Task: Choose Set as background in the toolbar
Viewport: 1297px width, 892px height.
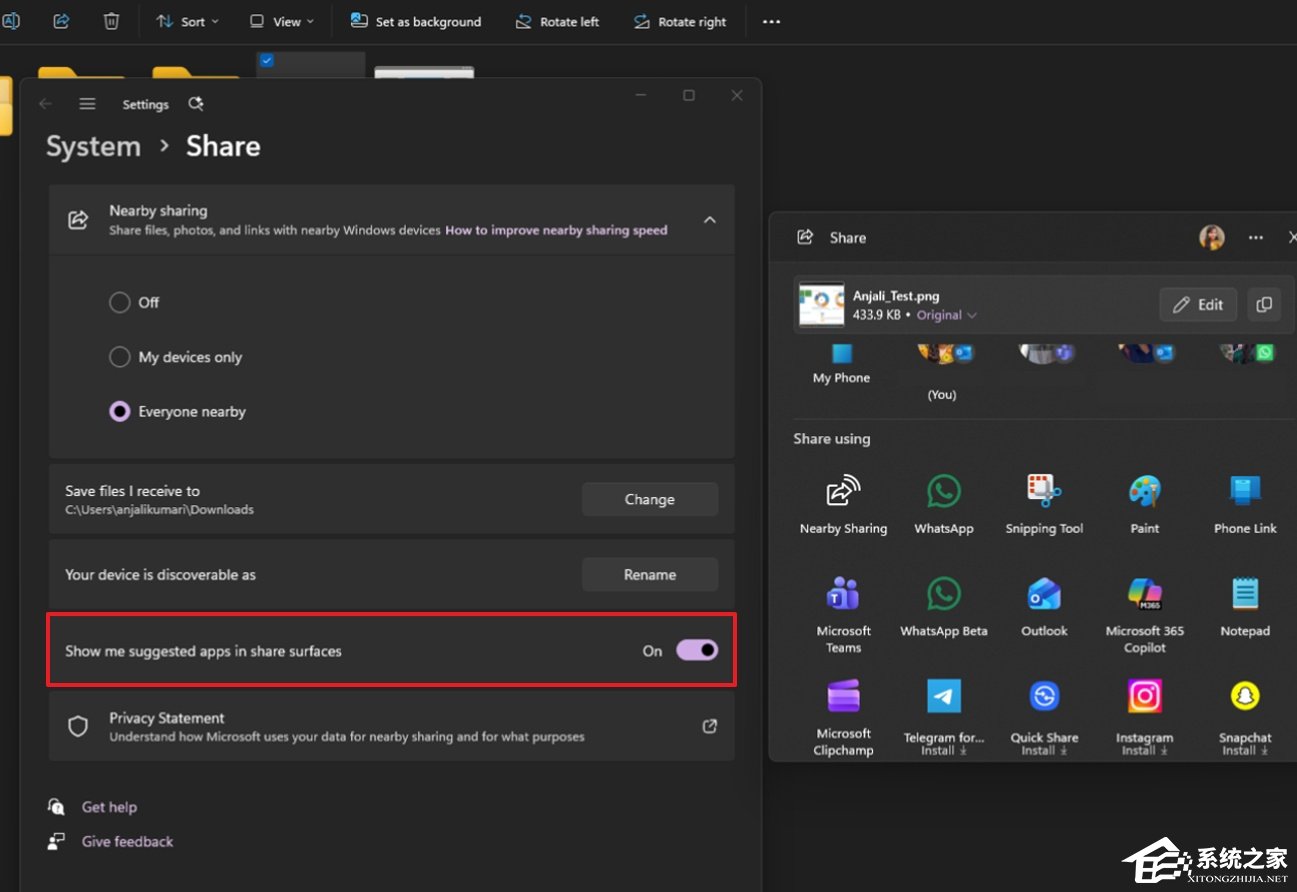Action: [x=416, y=21]
